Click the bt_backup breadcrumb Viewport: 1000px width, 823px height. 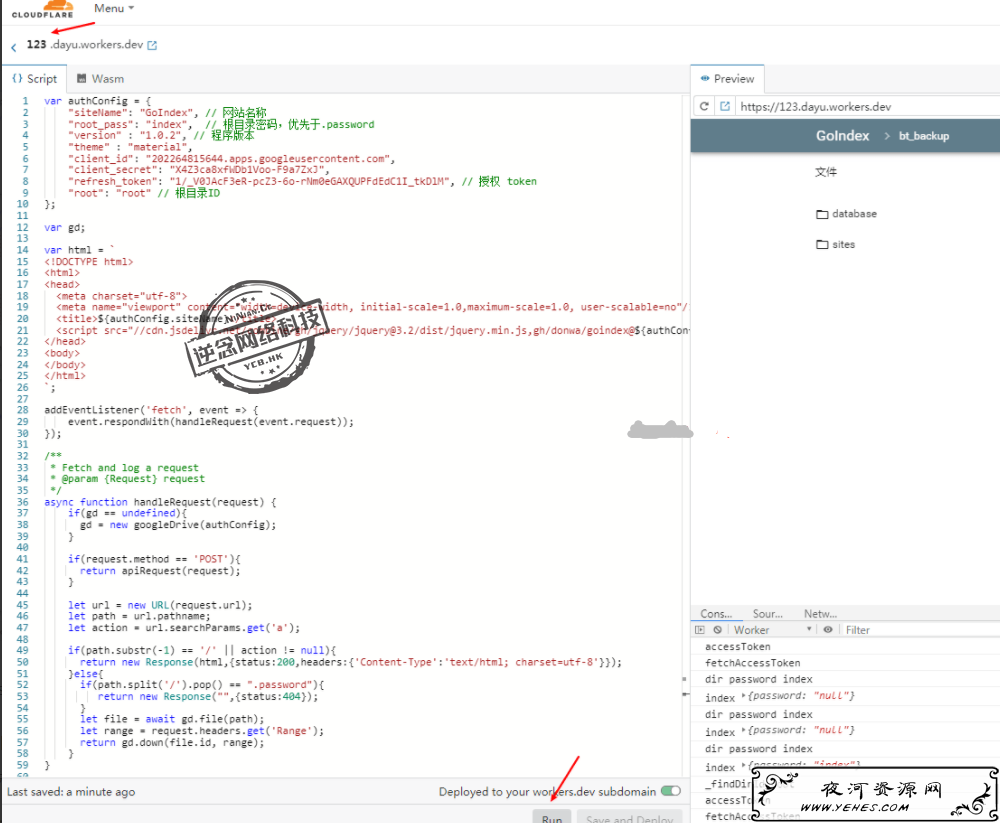click(x=923, y=136)
